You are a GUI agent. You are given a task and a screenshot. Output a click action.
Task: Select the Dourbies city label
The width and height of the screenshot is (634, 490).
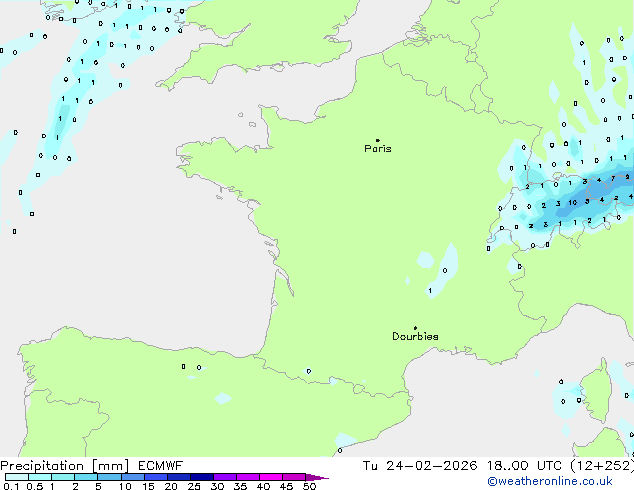[x=415, y=336]
